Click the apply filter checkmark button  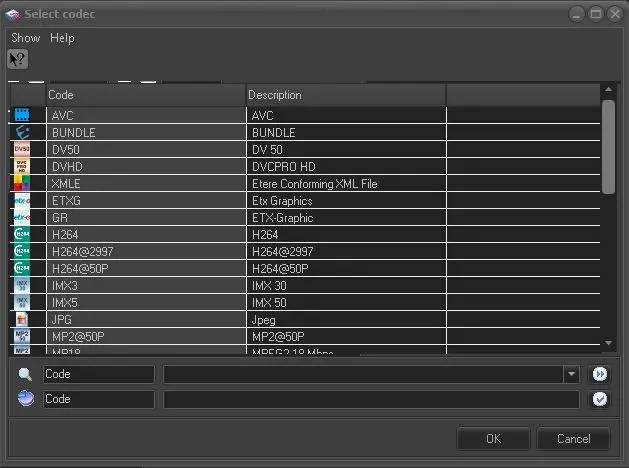600,399
